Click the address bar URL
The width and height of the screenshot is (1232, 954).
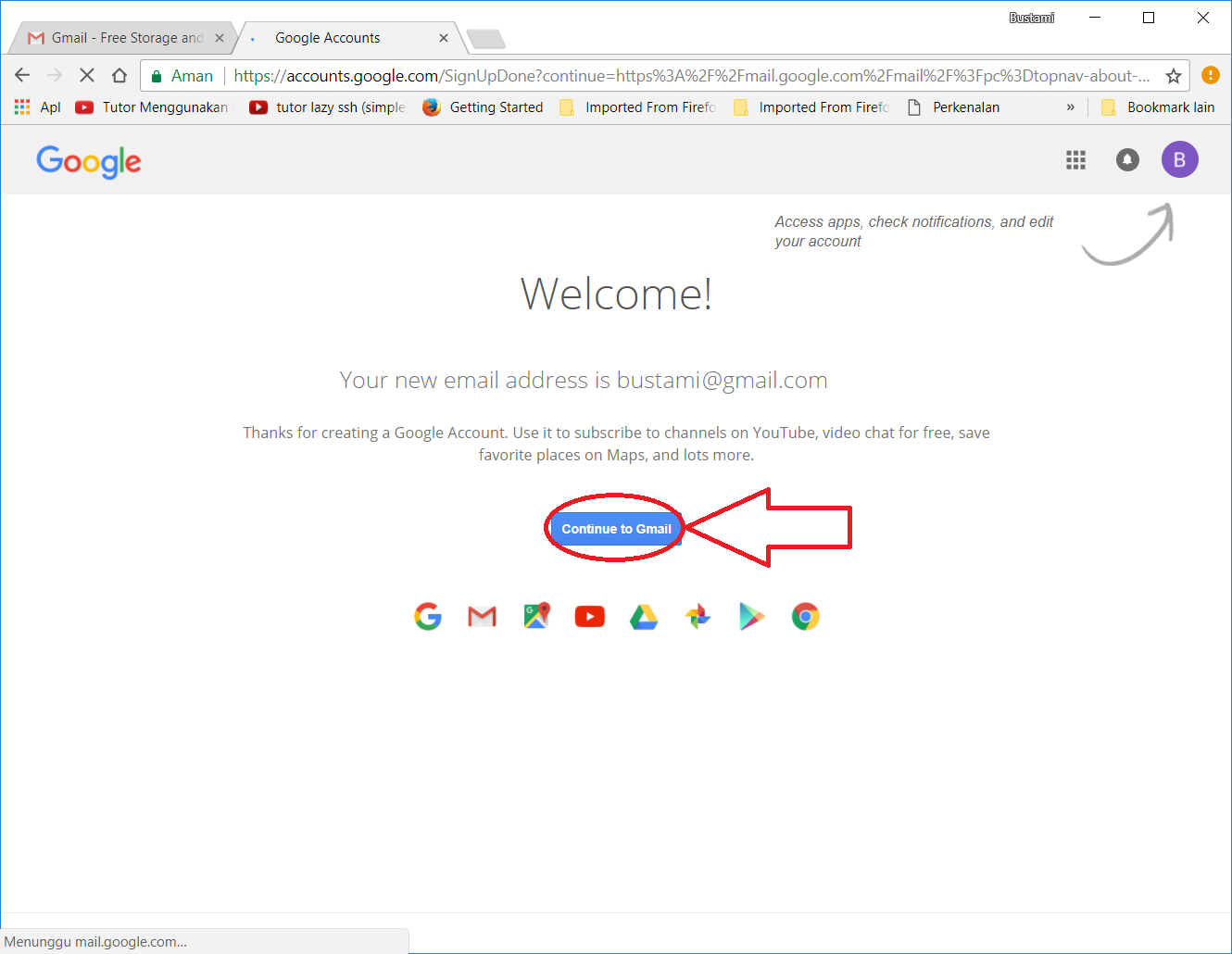pyautogui.click(x=691, y=76)
